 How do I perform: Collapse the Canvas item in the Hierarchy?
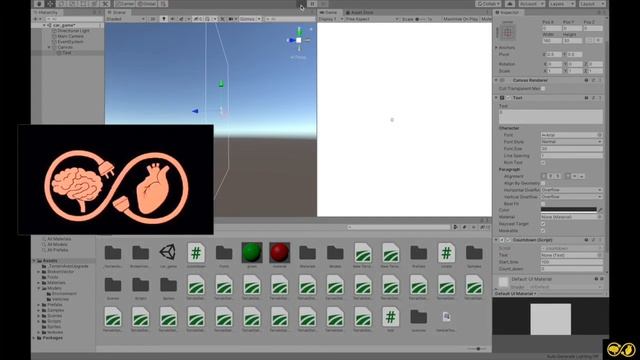coord(49,47)
